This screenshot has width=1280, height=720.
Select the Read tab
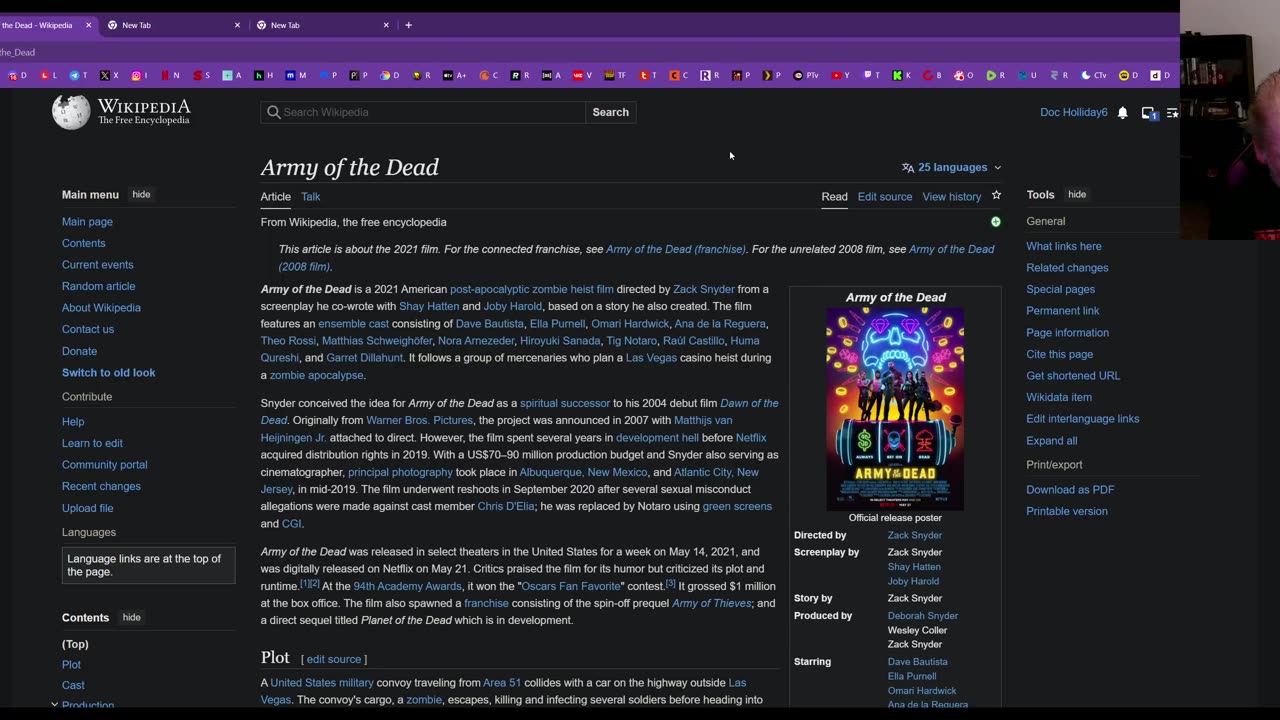click(834, 197)
